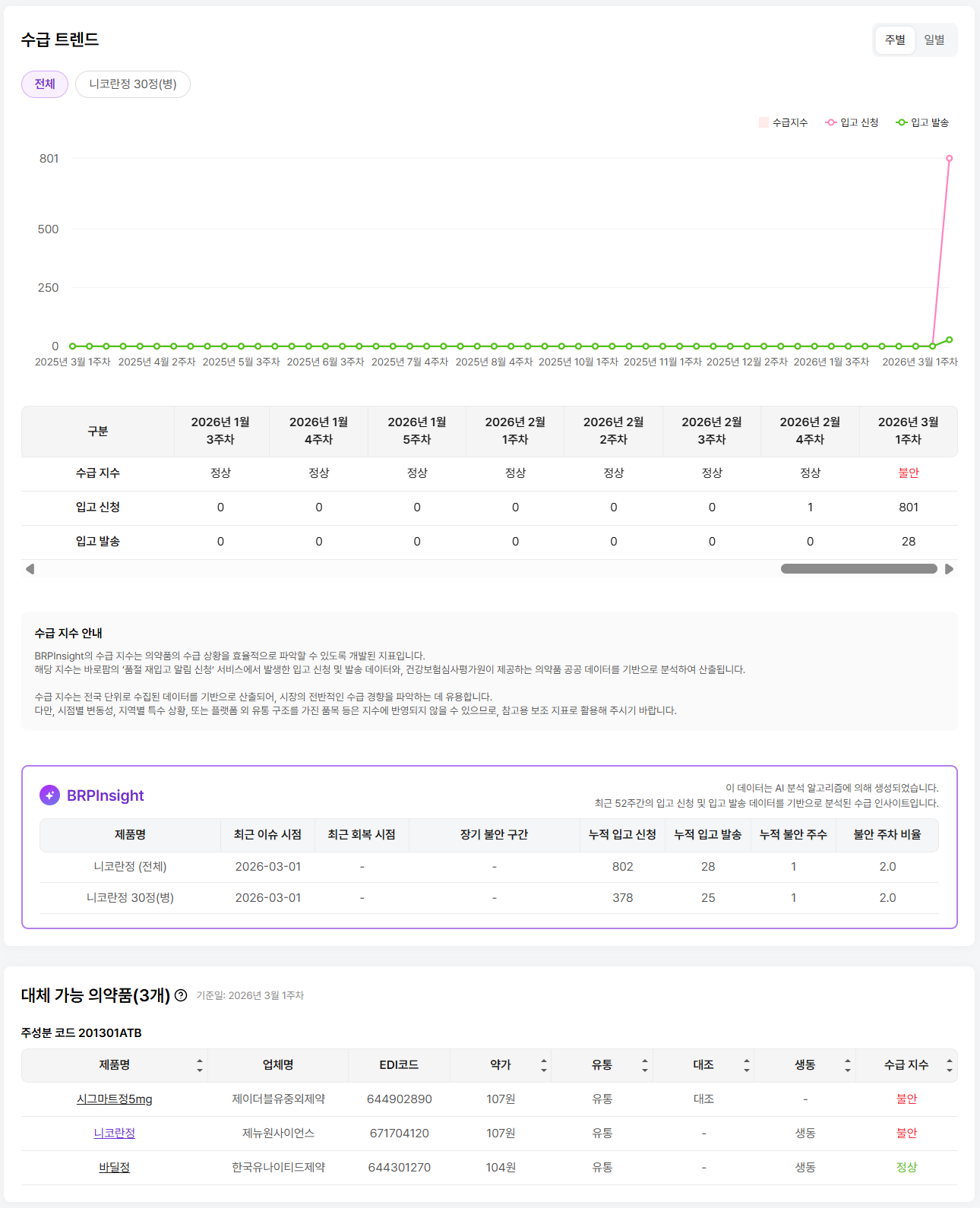Screen dimensions: 980x1208
Task: Sort by 유통 column sort icon
Action: (x=645, y=1065)
